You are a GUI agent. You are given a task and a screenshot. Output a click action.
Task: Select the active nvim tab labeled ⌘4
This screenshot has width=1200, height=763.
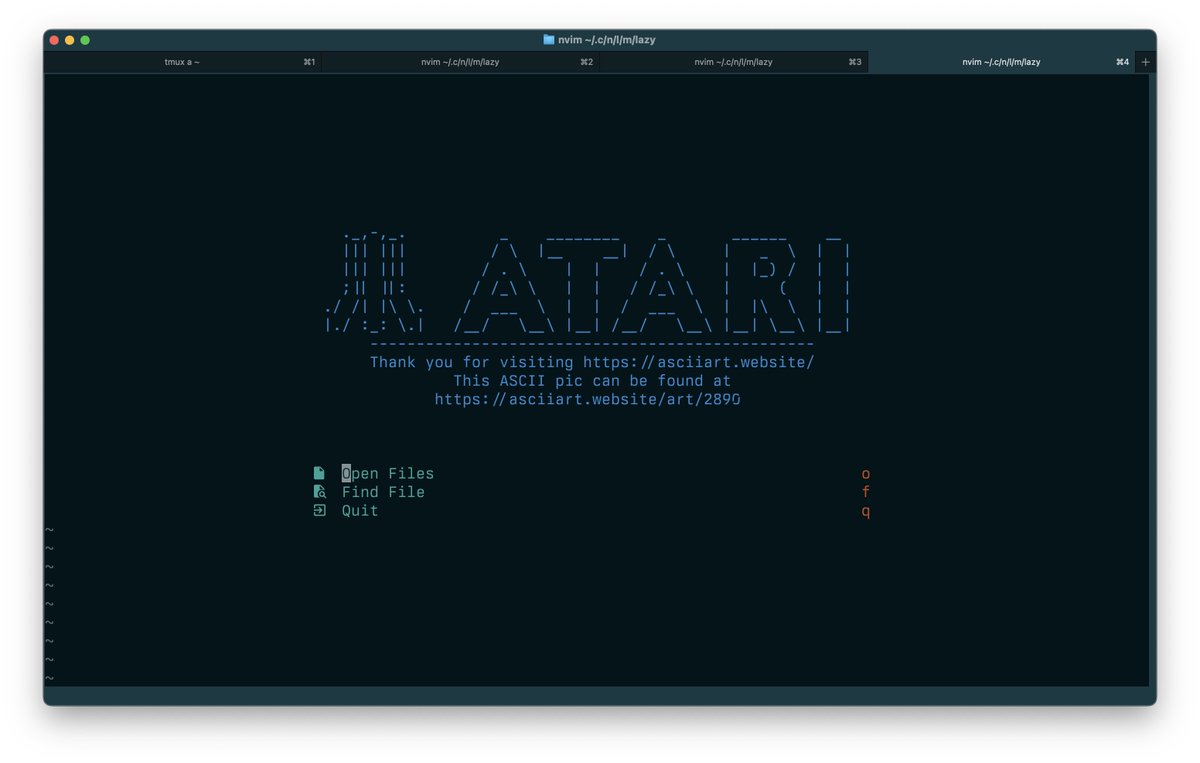tap(1002, 62)
